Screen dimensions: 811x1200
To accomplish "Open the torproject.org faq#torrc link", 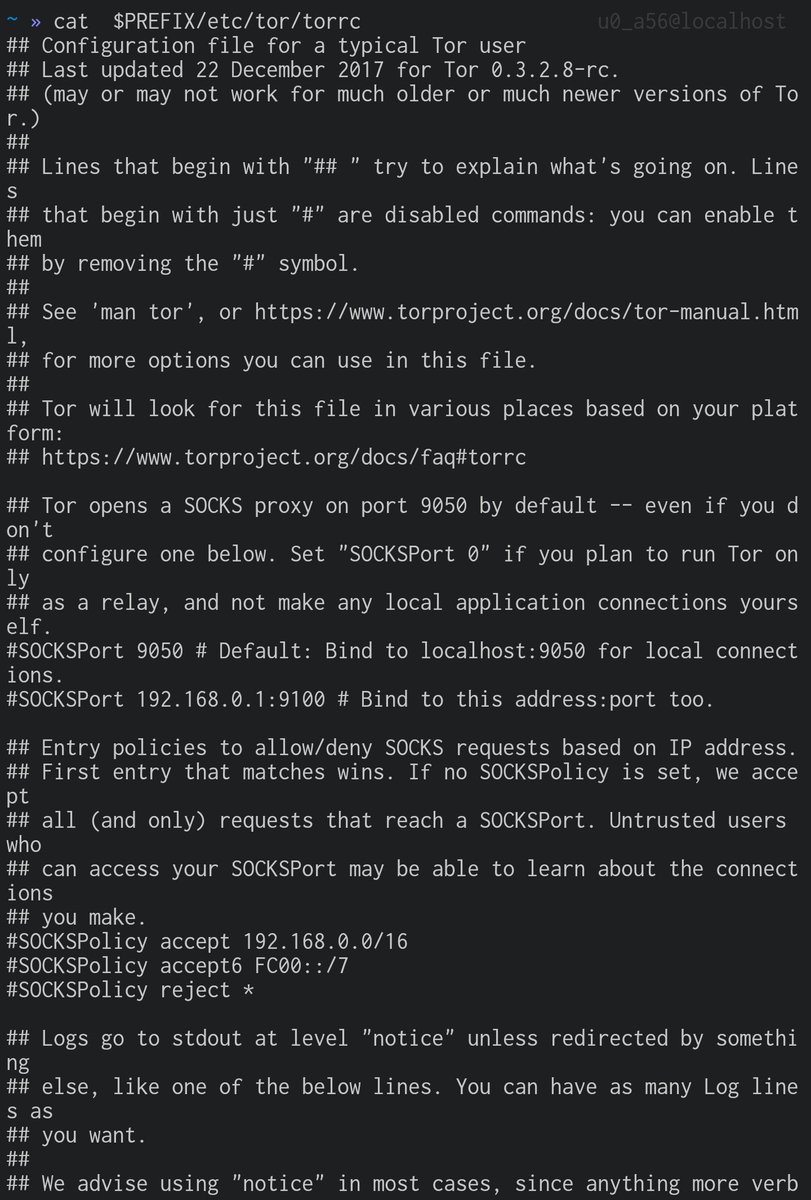I will click(x=283, y=458).
